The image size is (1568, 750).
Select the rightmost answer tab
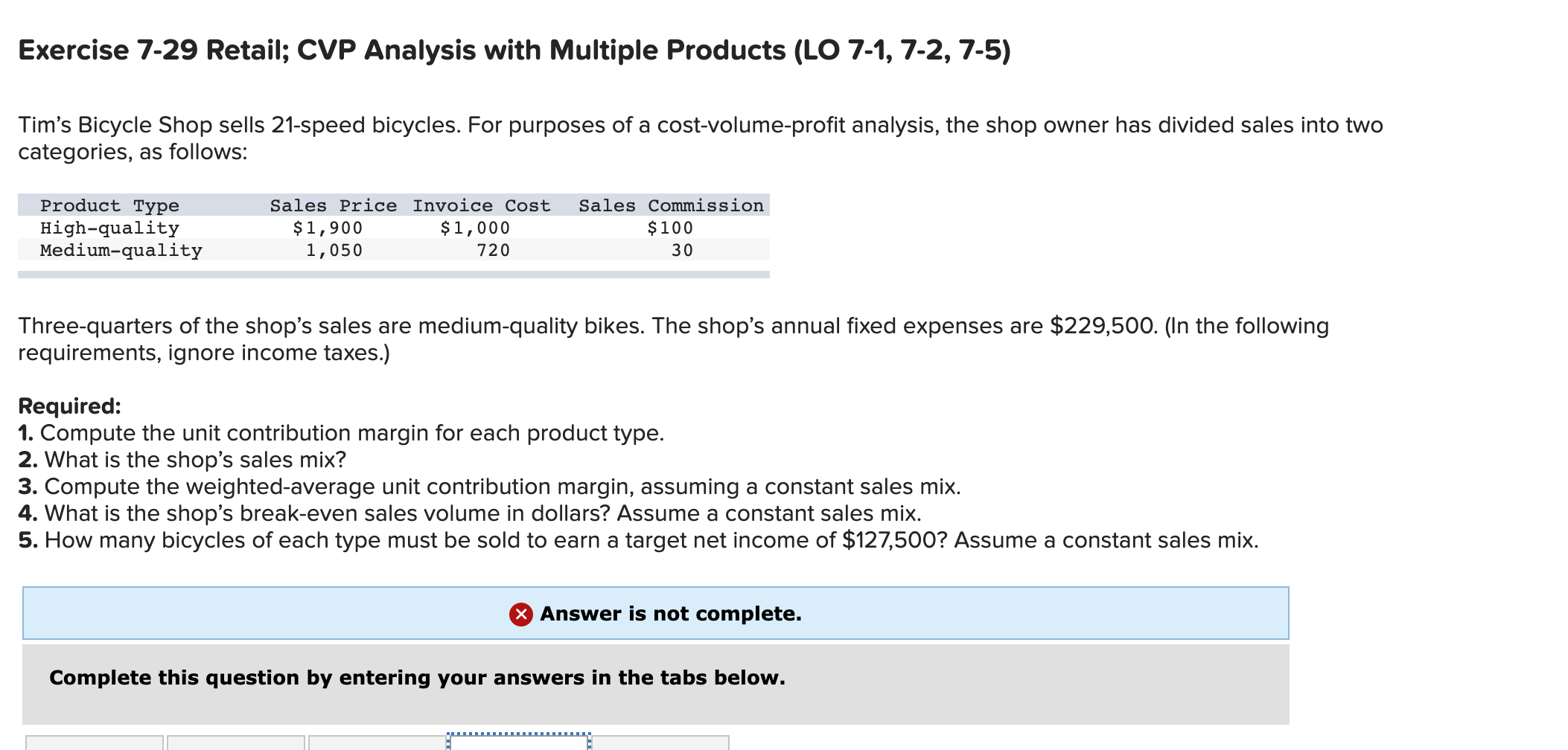point(663,745)
